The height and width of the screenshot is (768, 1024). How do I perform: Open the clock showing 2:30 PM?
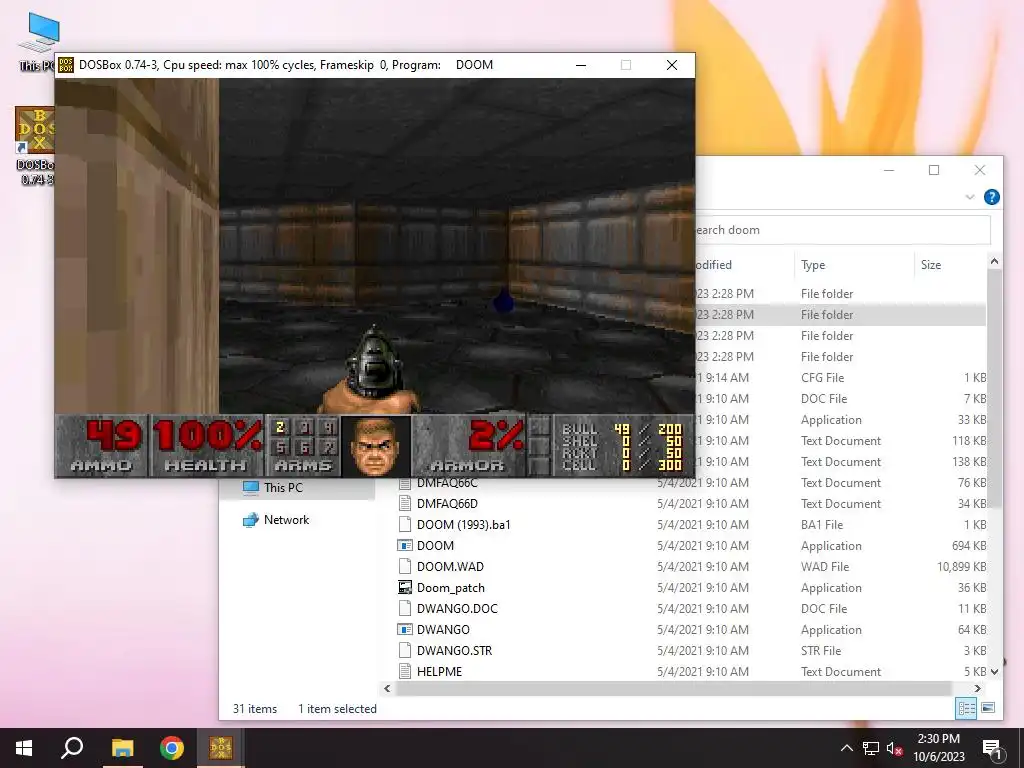click(x=938, y=748)
